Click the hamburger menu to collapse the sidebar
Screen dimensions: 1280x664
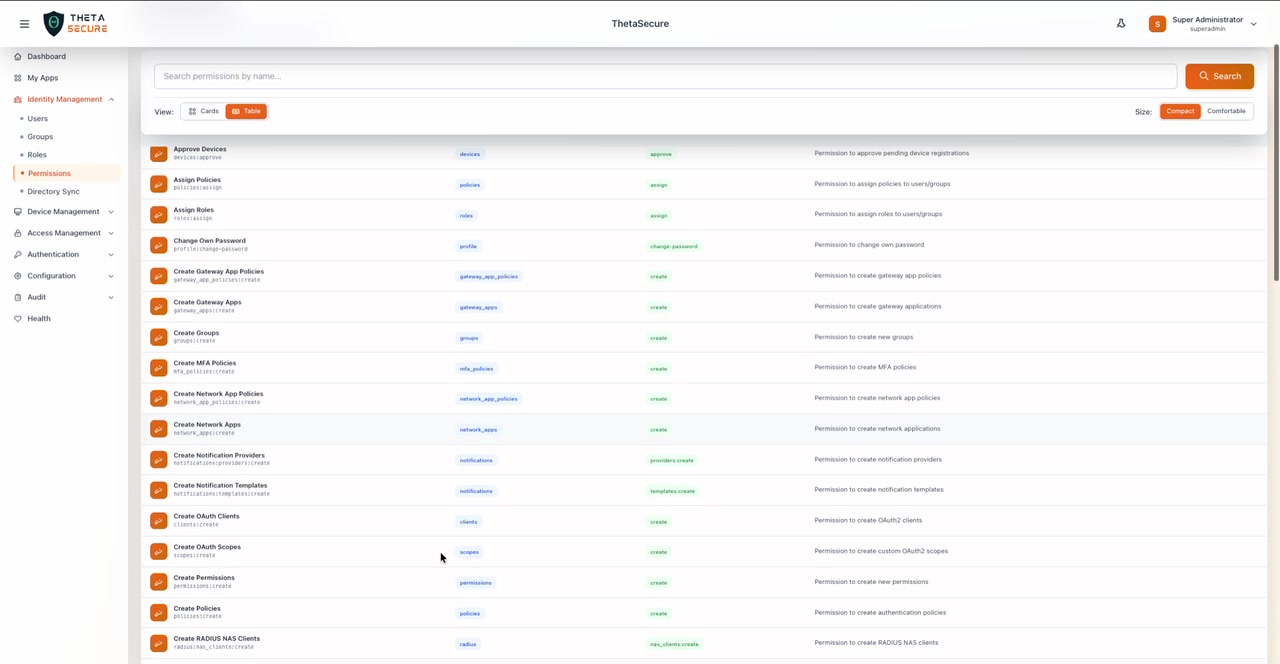(x=24, y=24)
